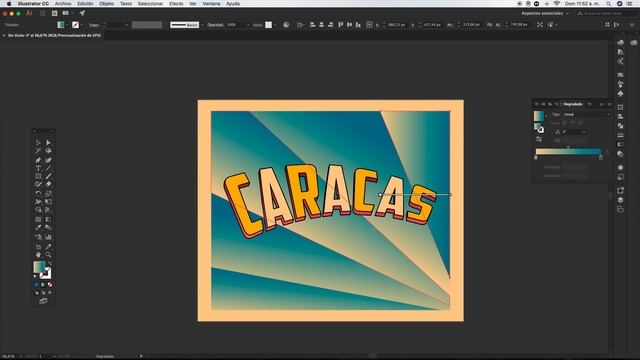The height and width of the screenshot is (360, 640).
Task: Open the Opacidad percentage dropdown in control bar
Action: point(247,25)
